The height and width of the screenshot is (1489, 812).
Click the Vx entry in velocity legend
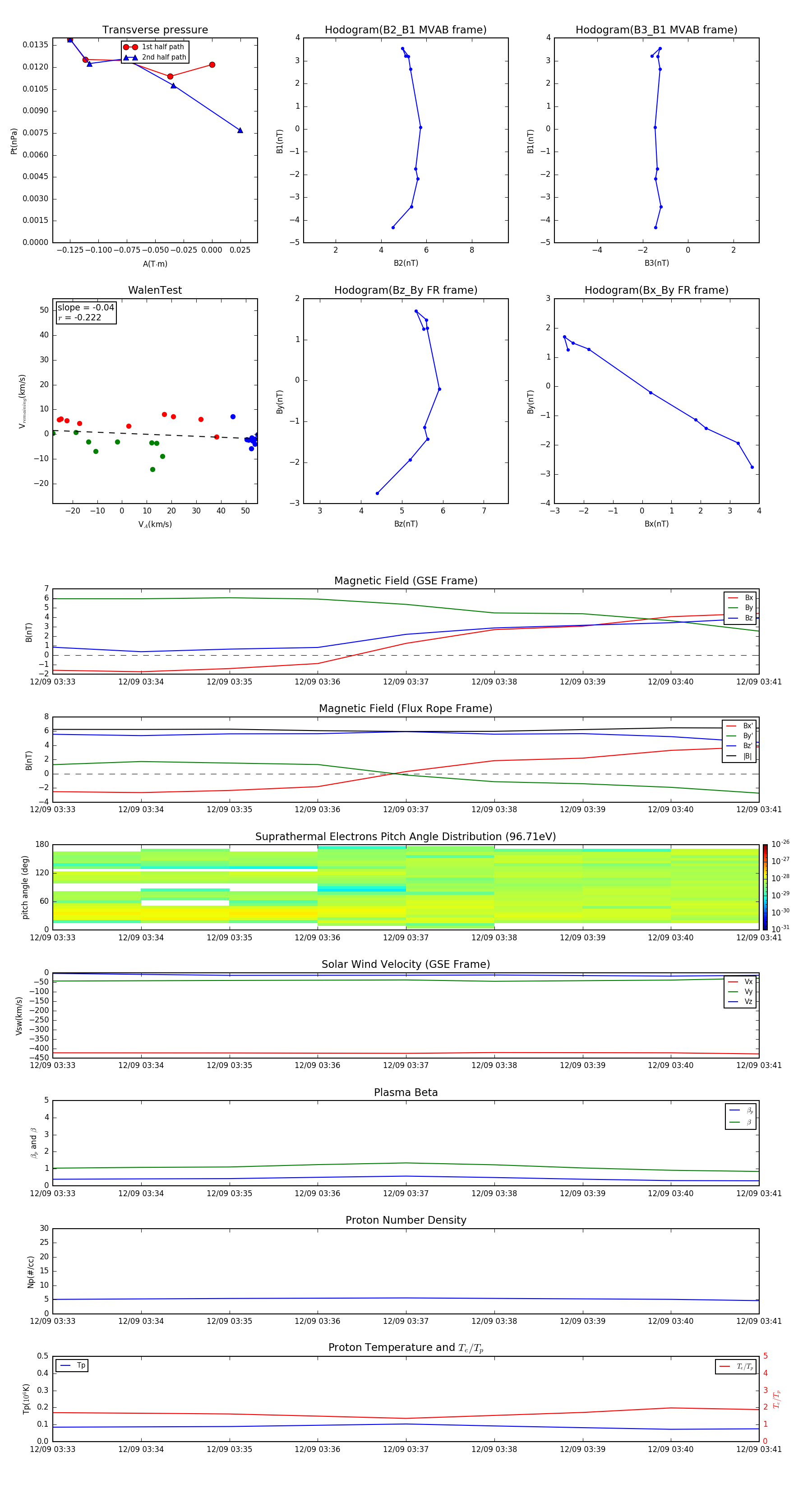[740, 981]
